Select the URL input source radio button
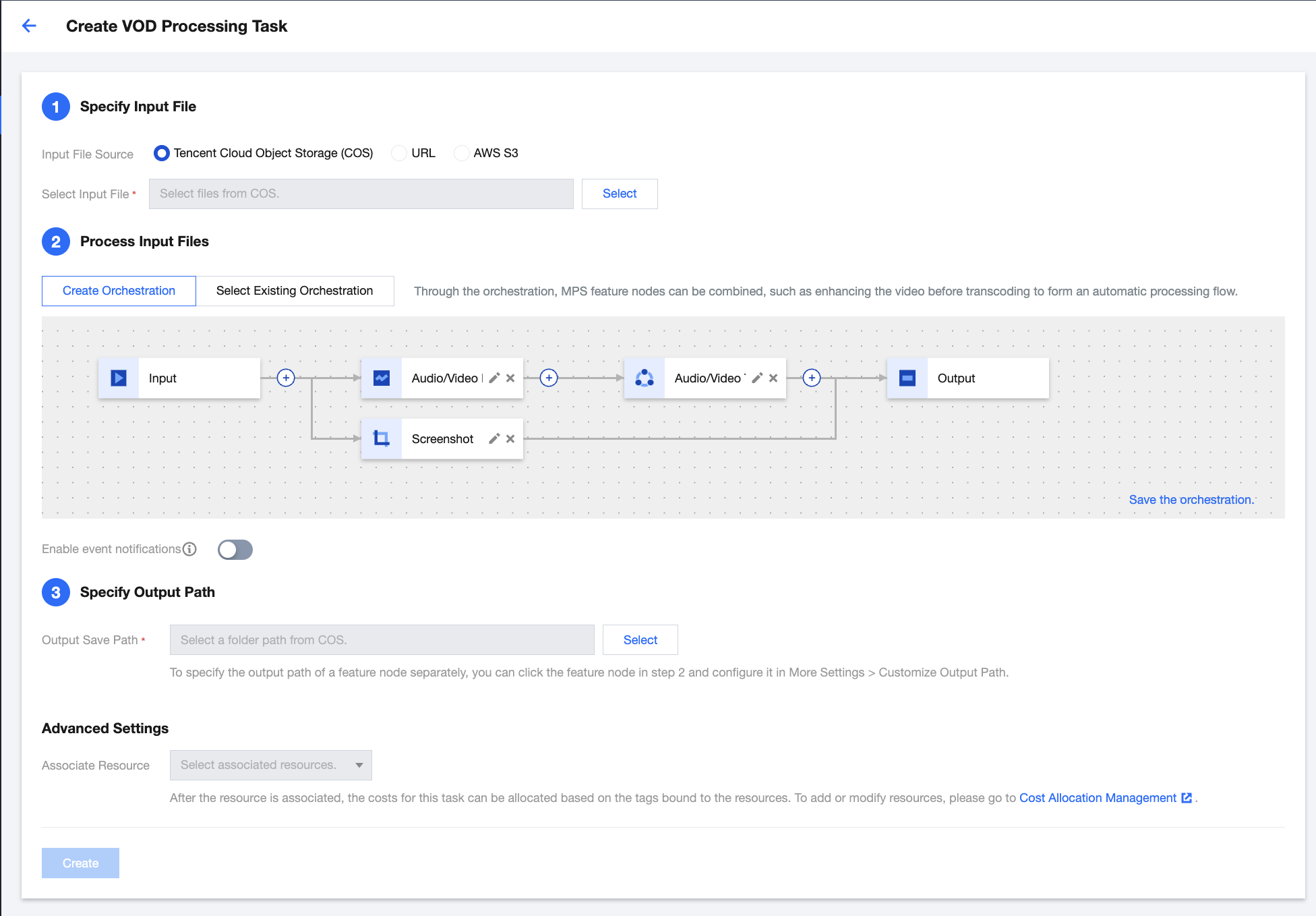Image resolution: width=1316 pixels, height=916 pixels. pyautogui.click(x=400, y=153)
